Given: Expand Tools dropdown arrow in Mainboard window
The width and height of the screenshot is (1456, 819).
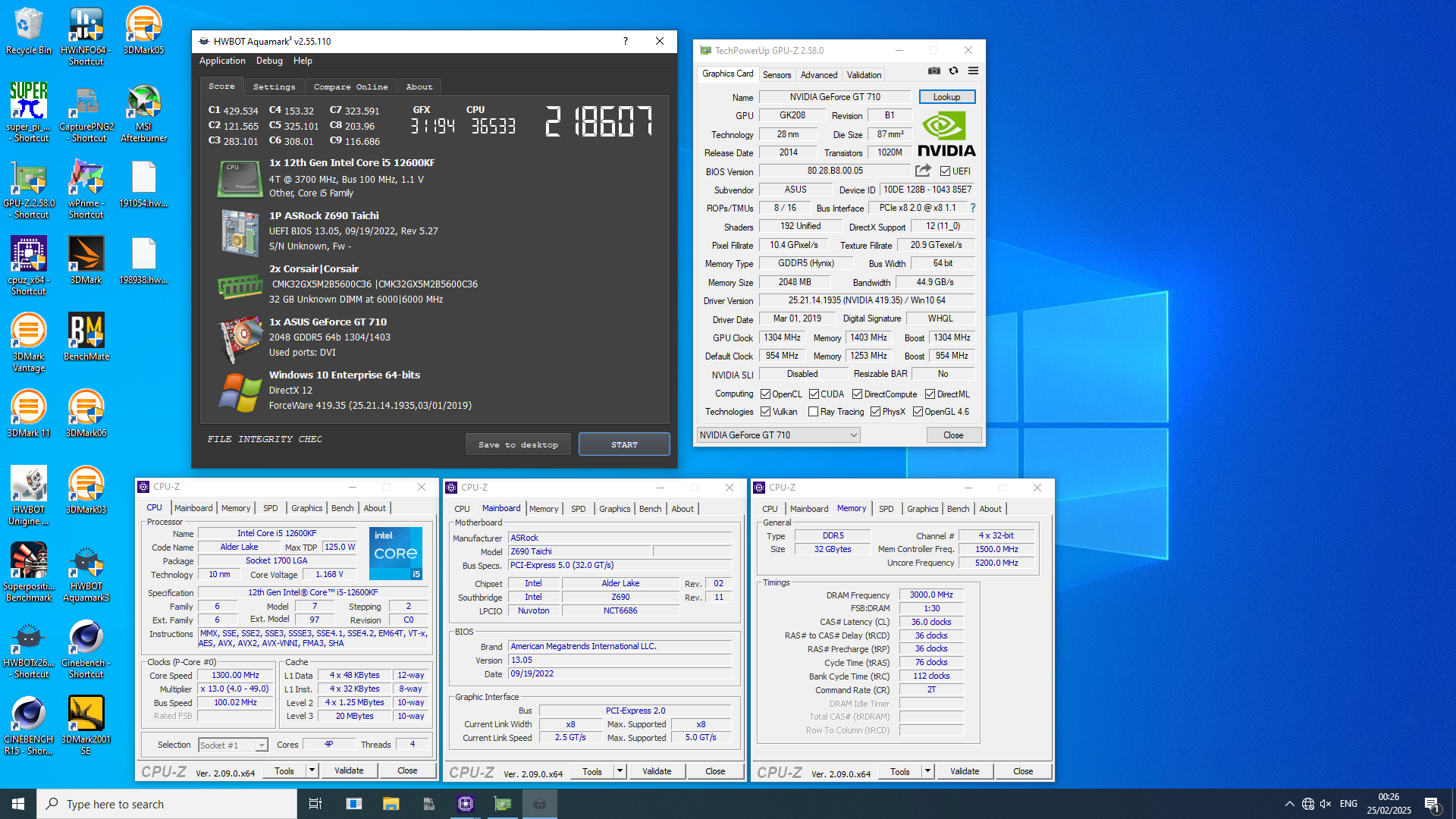Looking at the screenshot, I should [620, 771].
